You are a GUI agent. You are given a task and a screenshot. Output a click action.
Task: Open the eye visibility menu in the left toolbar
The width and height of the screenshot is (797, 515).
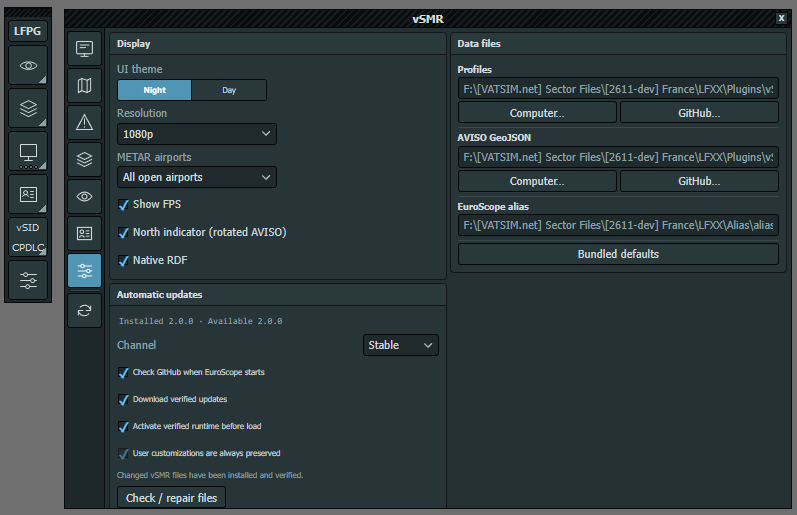pyautogui.click(x=28, y=66)
